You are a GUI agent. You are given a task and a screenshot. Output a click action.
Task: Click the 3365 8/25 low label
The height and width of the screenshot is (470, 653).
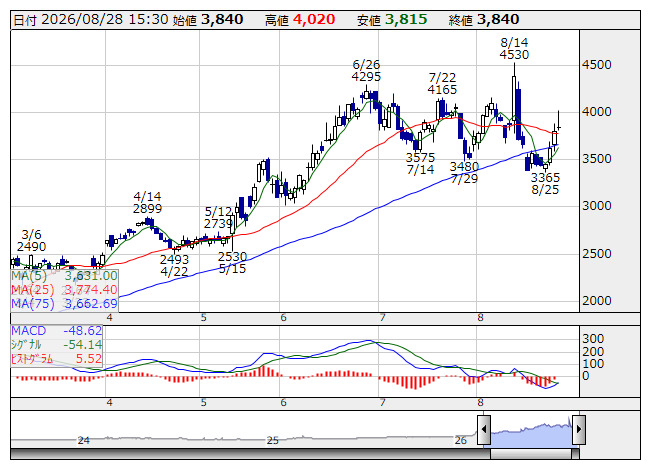tap(545, 184)
